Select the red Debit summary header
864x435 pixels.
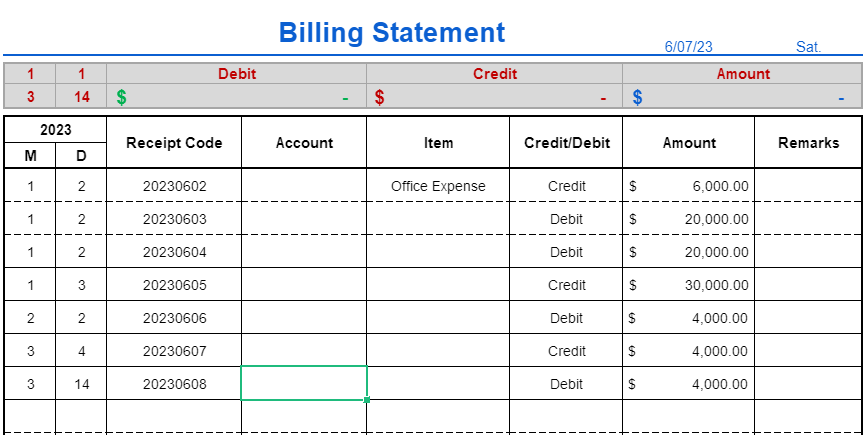(237, 74)
